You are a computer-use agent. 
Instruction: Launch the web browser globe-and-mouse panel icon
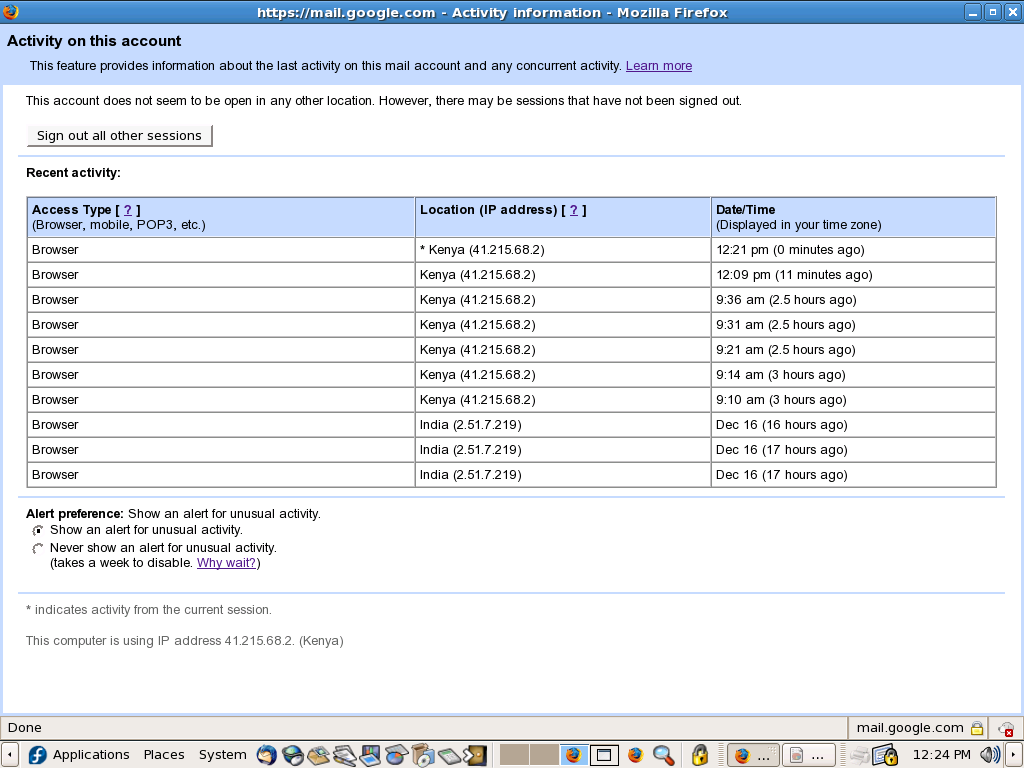(292, 755)
